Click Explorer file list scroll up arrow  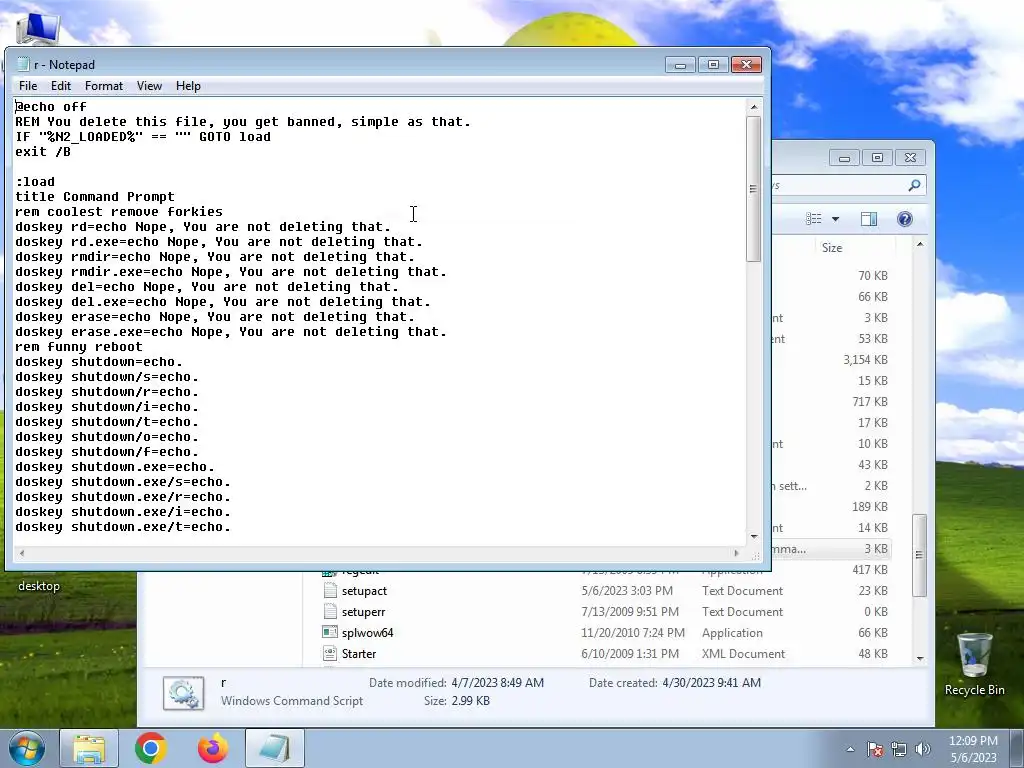[920, 244]
